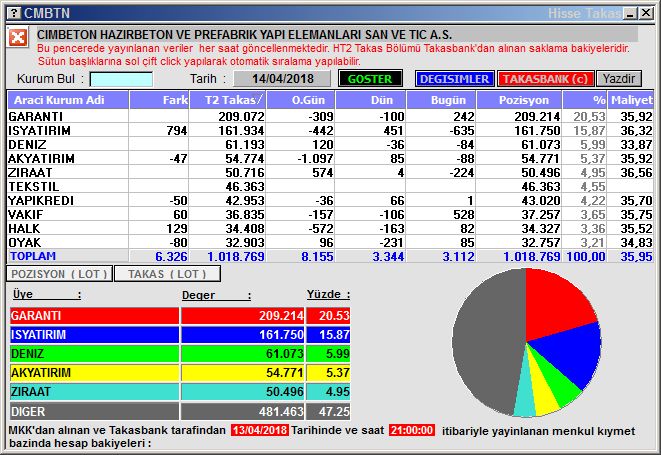Click Bugün value 528

coord(463,214)
